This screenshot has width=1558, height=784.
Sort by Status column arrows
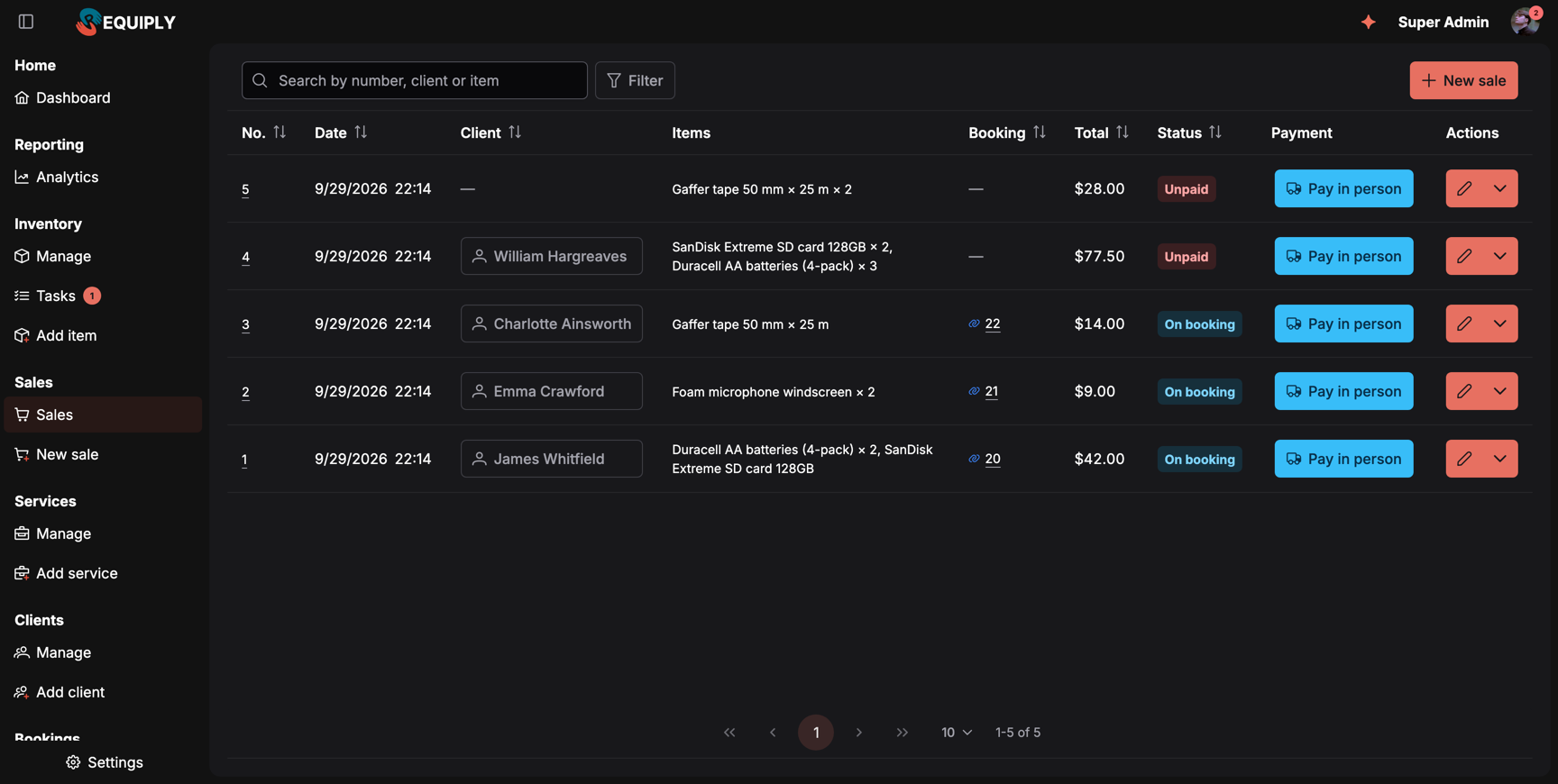(x=1215, y=132)
